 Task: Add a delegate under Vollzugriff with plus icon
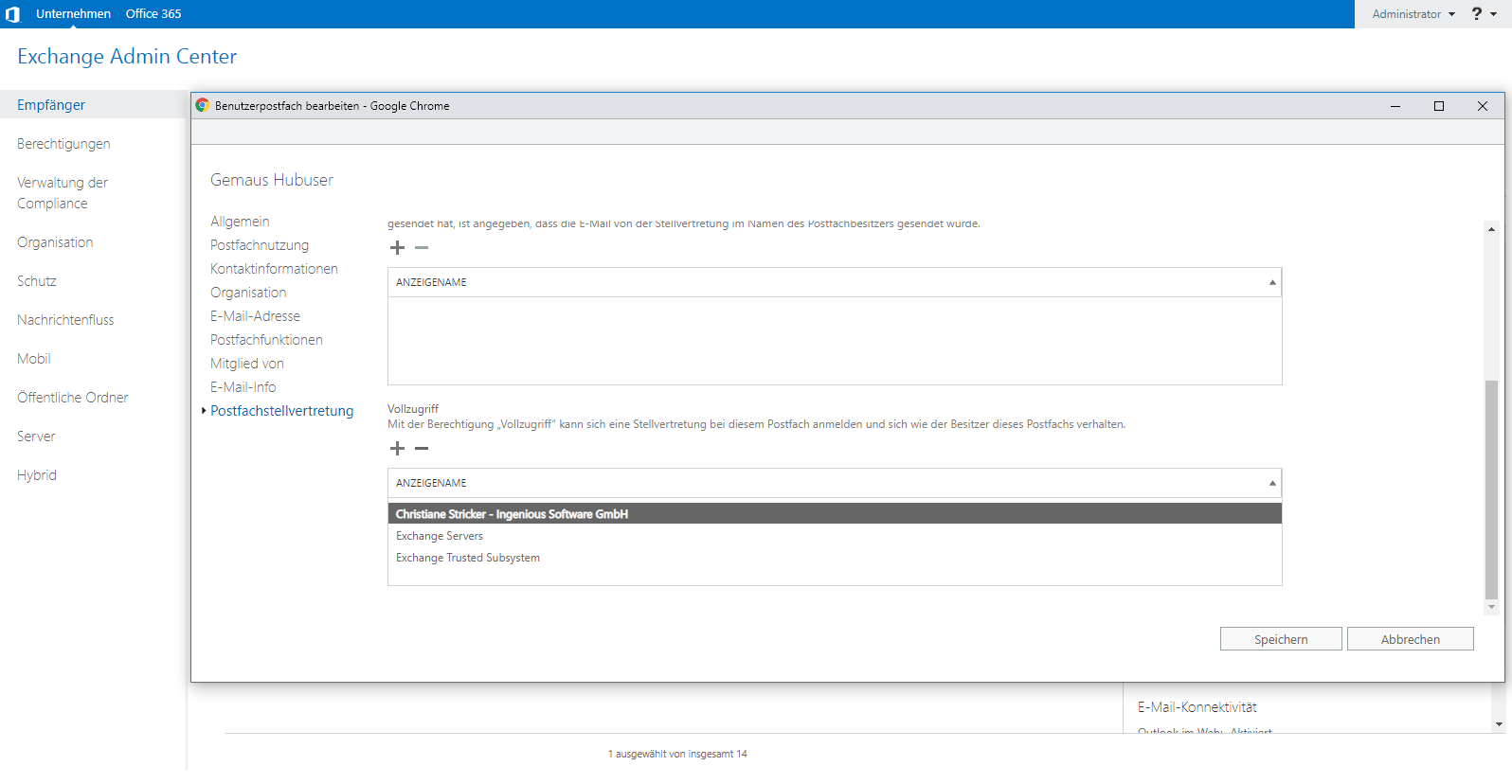(398, 449)
